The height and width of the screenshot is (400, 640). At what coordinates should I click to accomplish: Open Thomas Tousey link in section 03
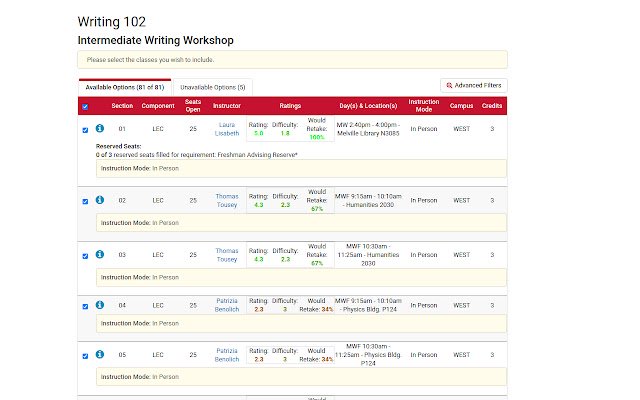pyautogui.click(x=227, y=255)
